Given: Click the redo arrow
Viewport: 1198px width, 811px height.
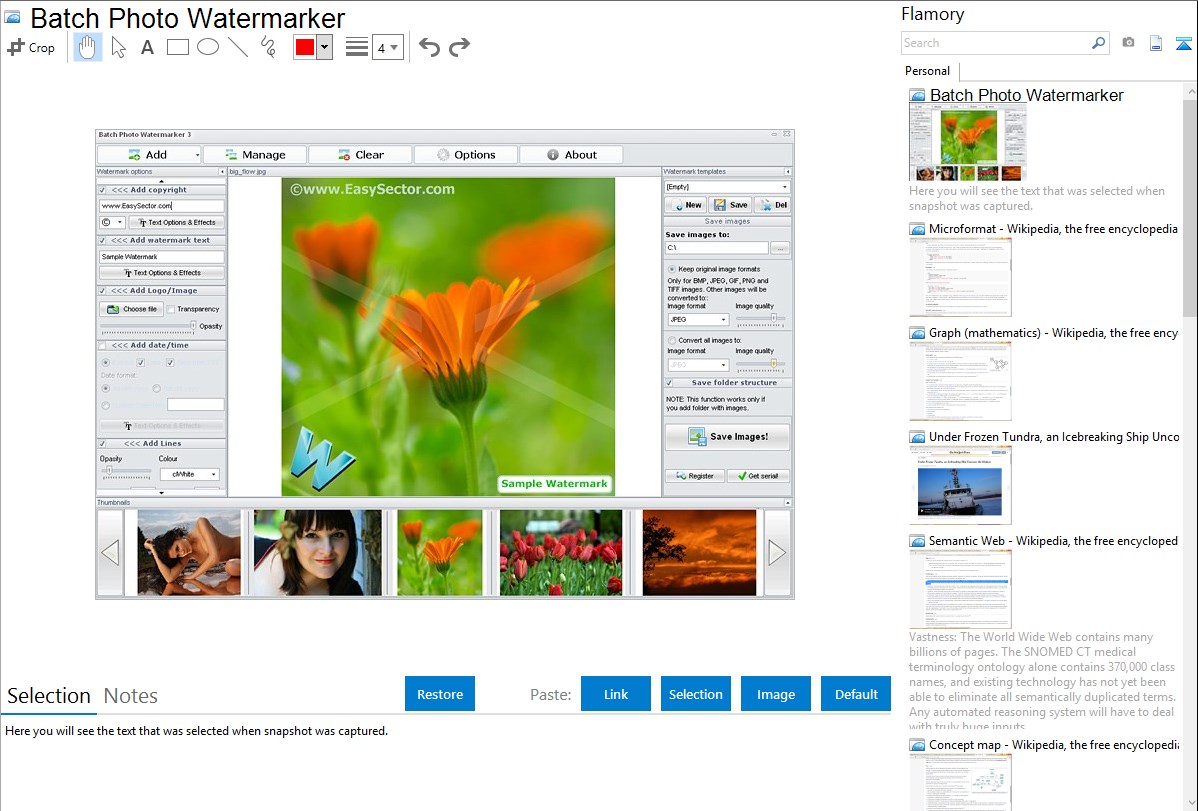Looking at the screenshot, I should coord(459,47).
